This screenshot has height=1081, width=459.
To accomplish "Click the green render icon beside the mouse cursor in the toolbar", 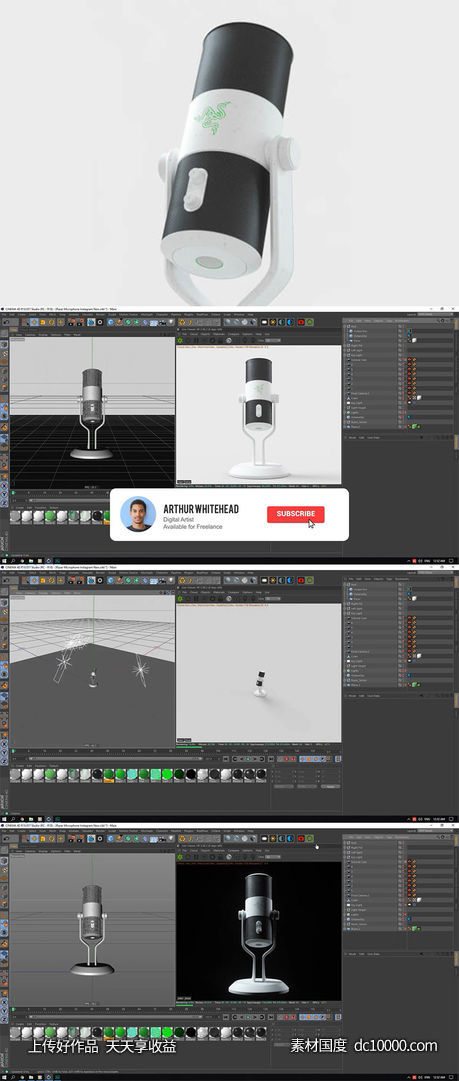I will [309, 838].
